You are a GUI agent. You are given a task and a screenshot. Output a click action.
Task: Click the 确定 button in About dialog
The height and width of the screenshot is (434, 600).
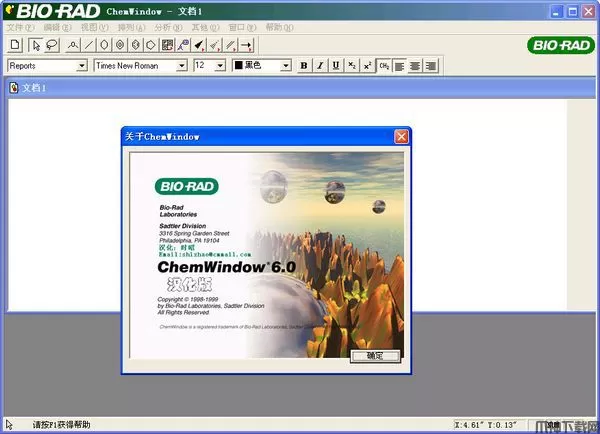tap(375, 356)
